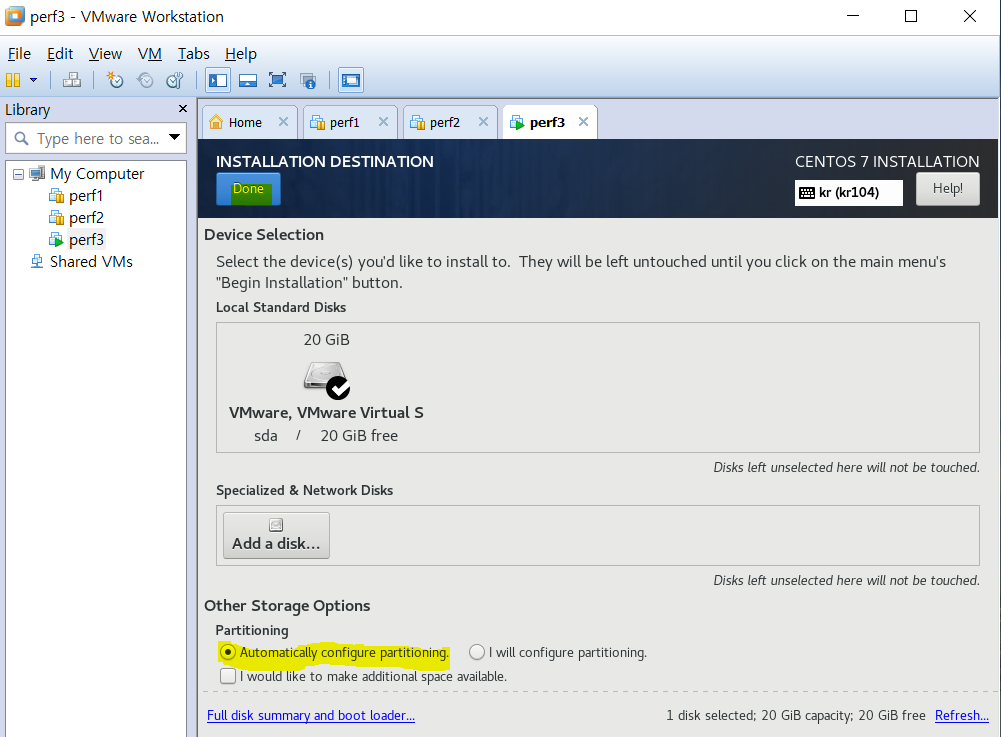1001x737 pixels.
Task: Select Shared VMs in library
Action: 91,262
